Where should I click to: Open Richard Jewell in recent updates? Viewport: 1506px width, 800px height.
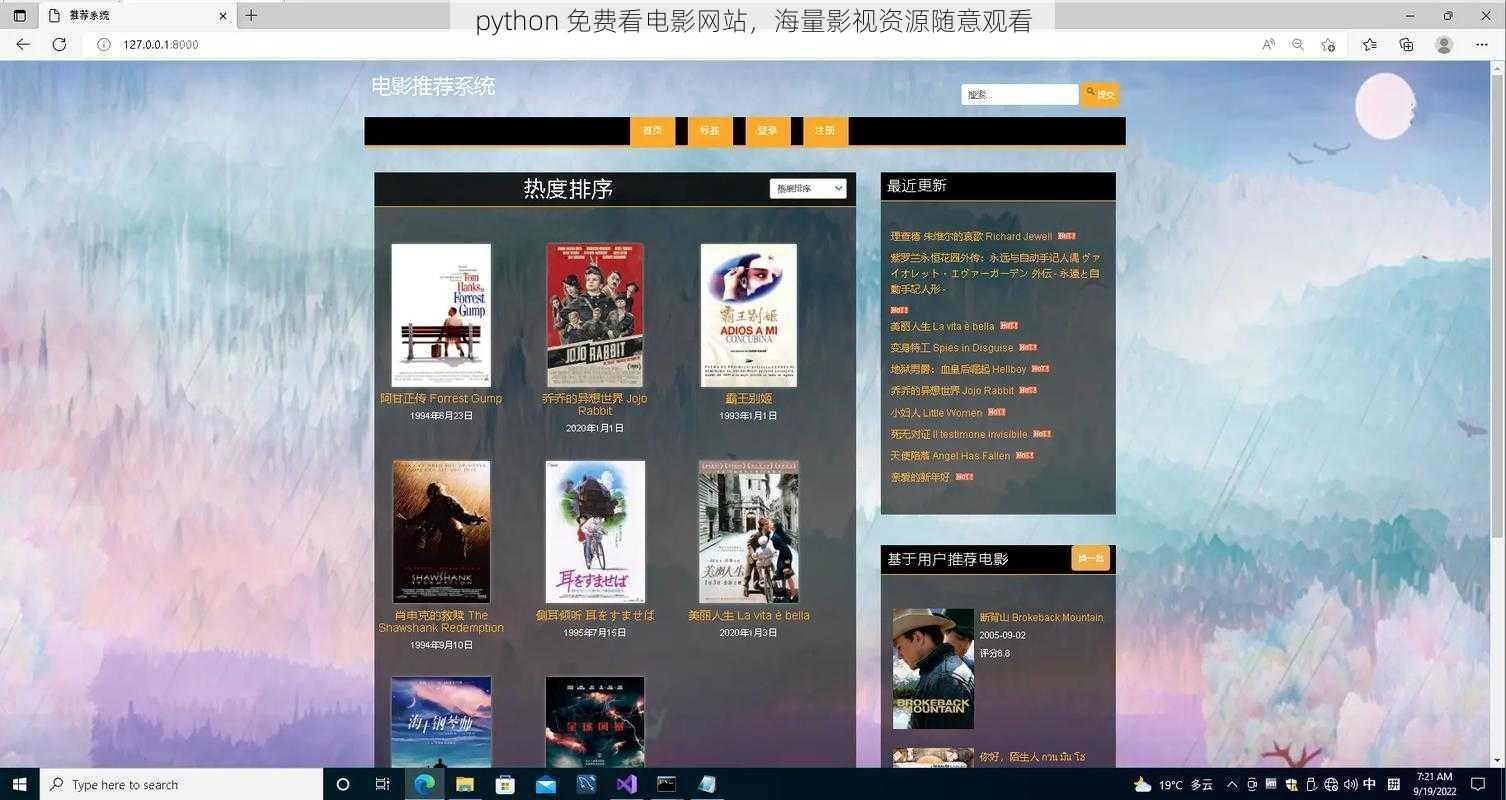[971, 237]
